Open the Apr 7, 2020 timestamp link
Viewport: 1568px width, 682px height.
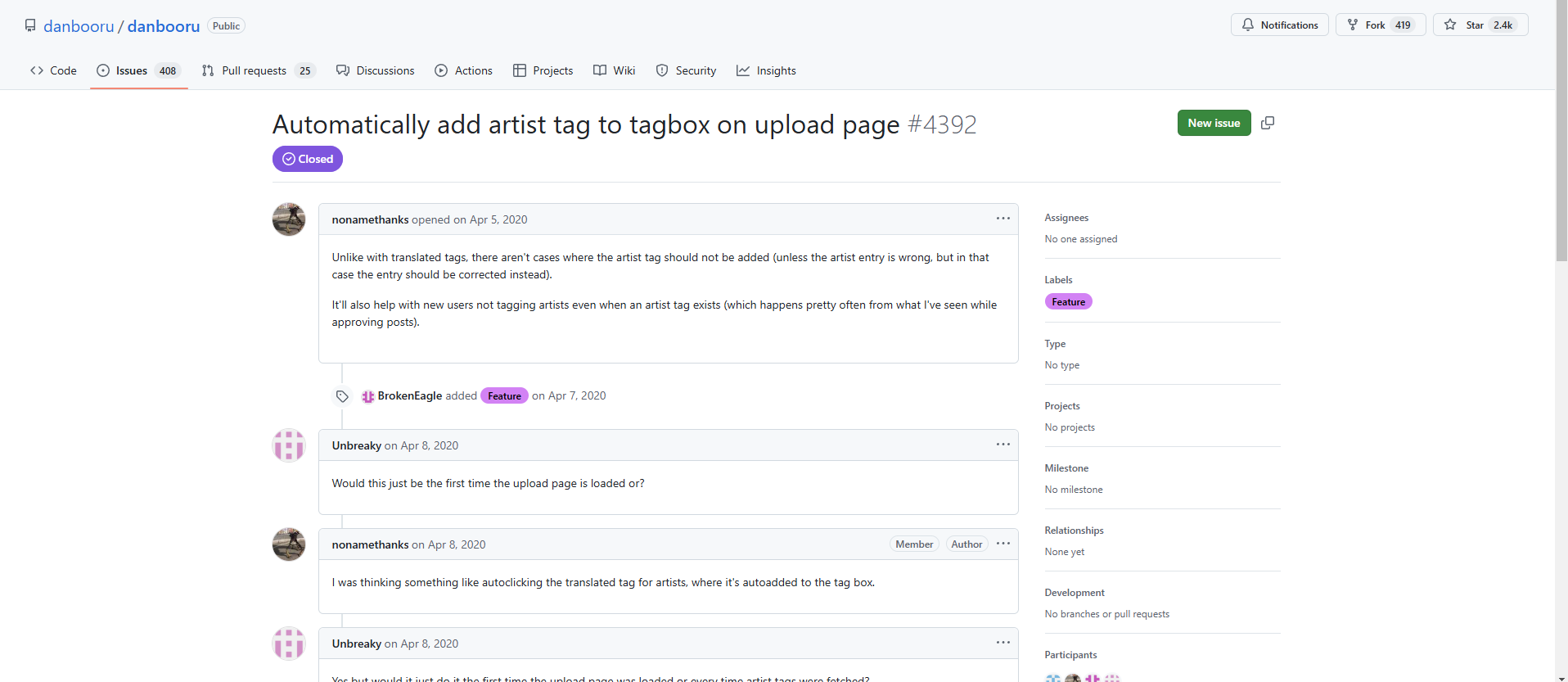point(577,395)
